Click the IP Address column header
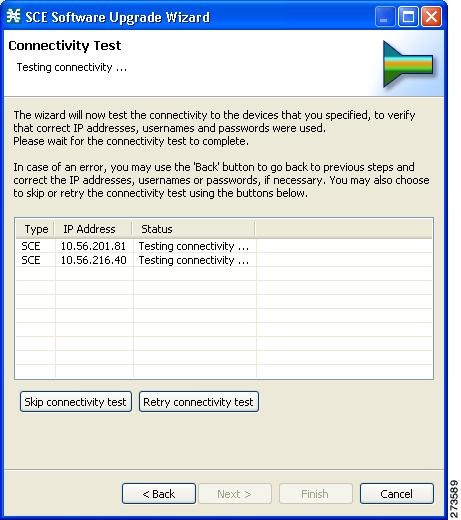 93,229
